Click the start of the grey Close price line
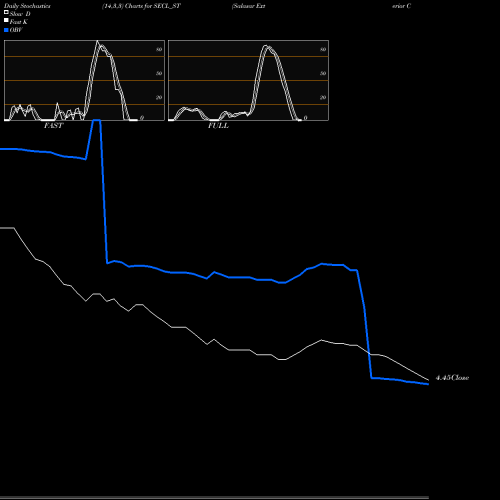This screenshot has height=500, width=500. click(1, 228)
